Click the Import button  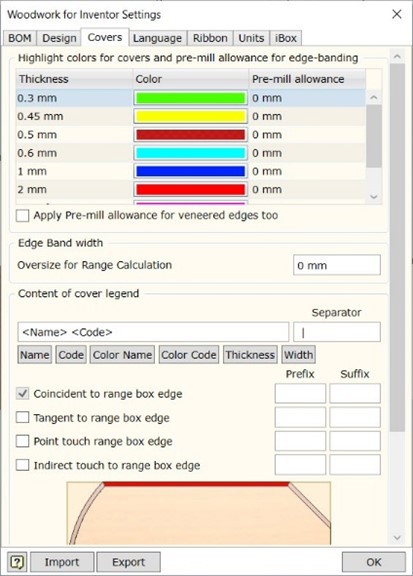pos(62,562)
